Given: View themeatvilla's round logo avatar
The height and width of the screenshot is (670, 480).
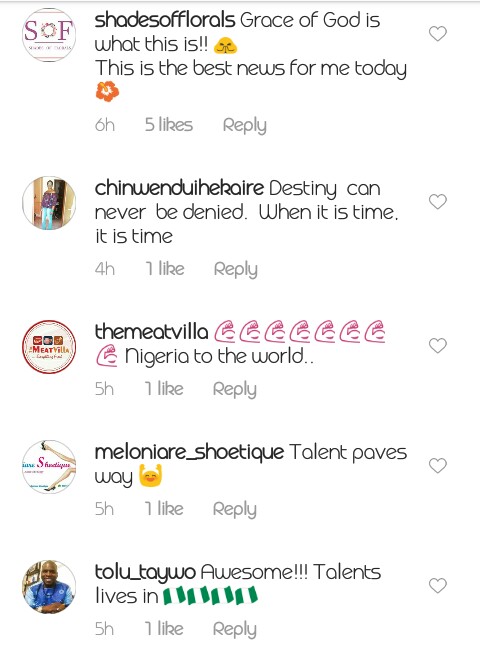Looking at the screenshot, I should [x=49, y=347].
